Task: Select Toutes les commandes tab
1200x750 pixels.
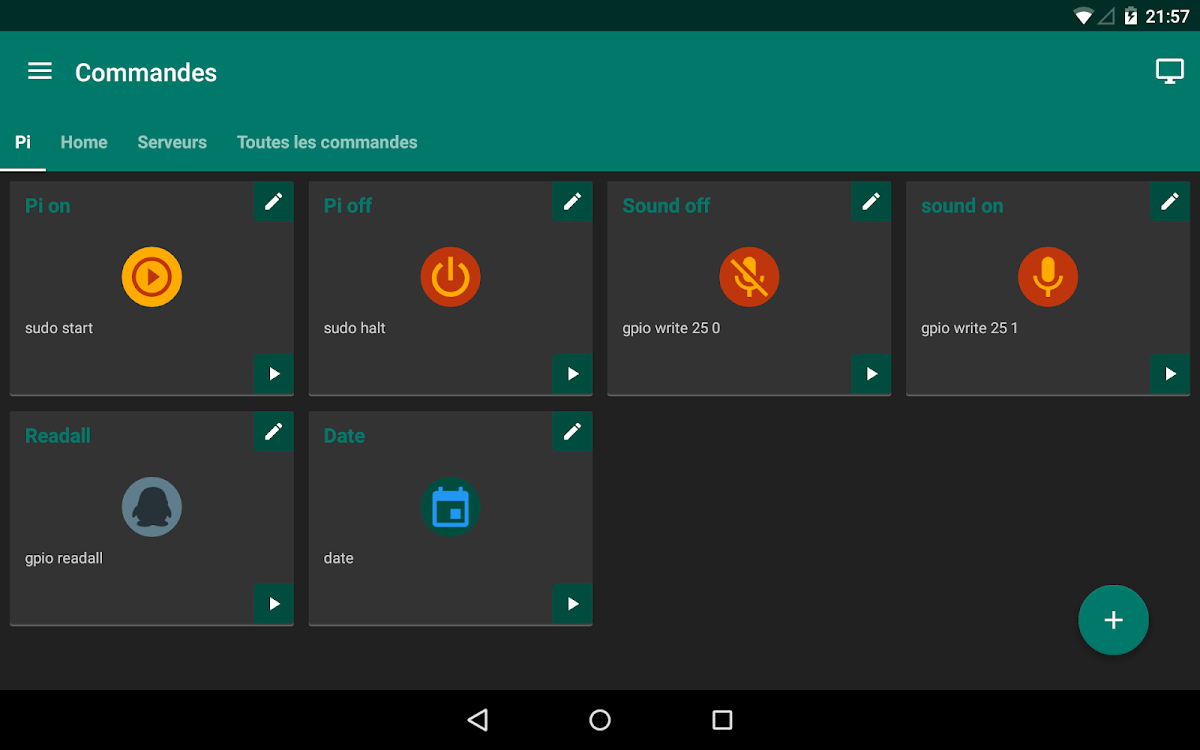Action: click(327, 142)
